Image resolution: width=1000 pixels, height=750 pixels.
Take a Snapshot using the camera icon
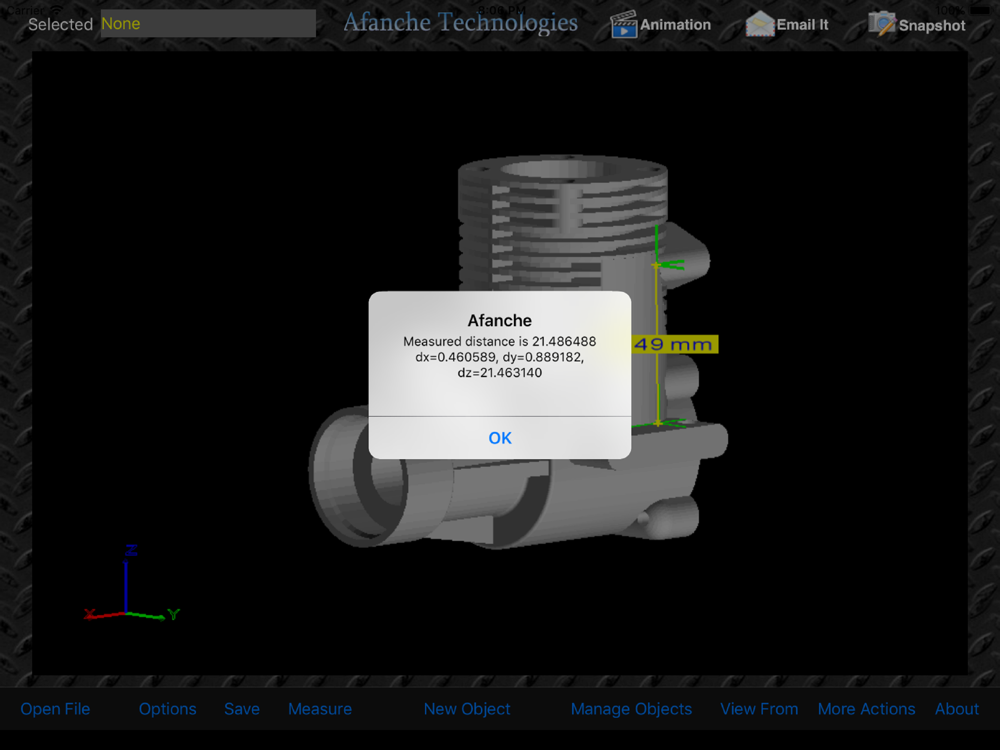[882, 24]
